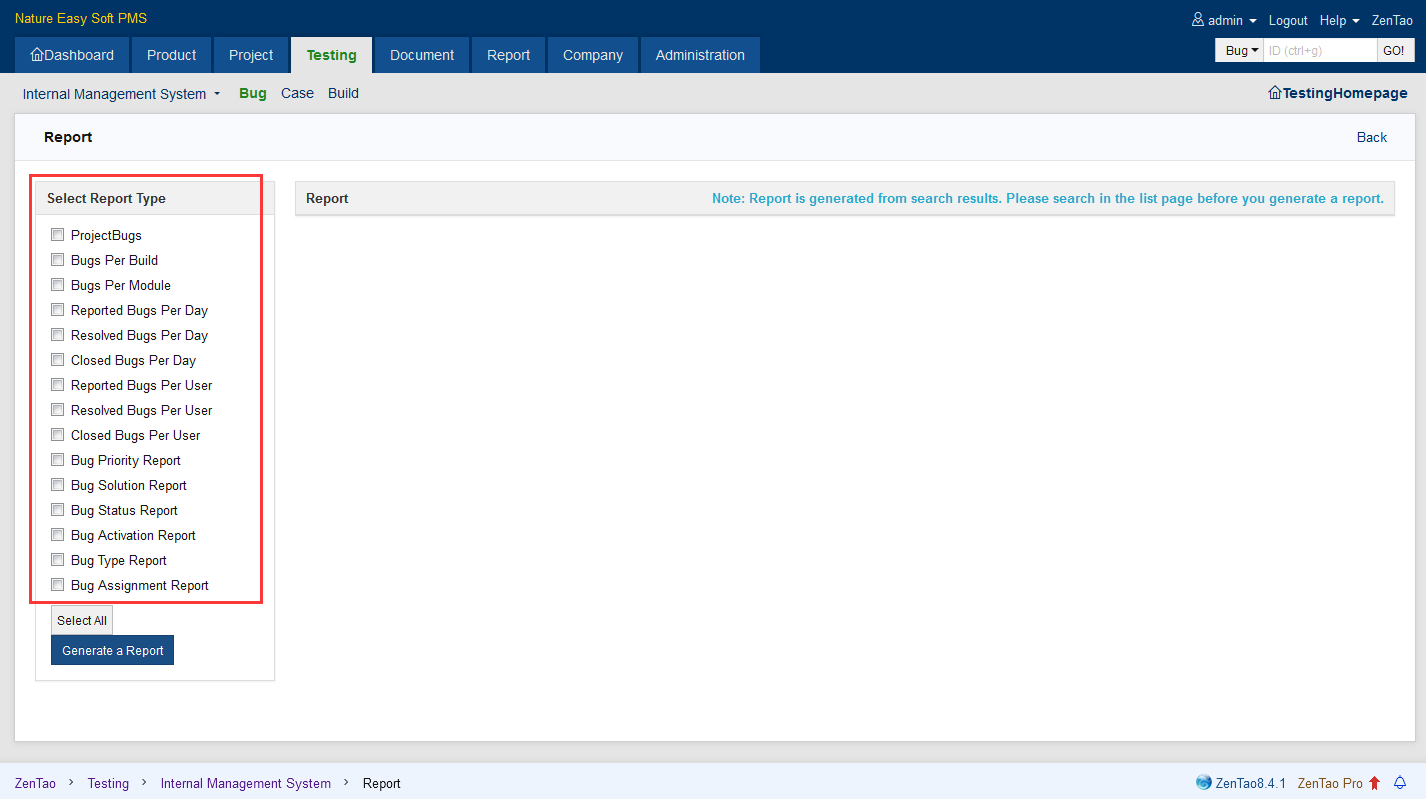Switch to the Project tab
This screenshot has height=799, width=1426.
251,55
